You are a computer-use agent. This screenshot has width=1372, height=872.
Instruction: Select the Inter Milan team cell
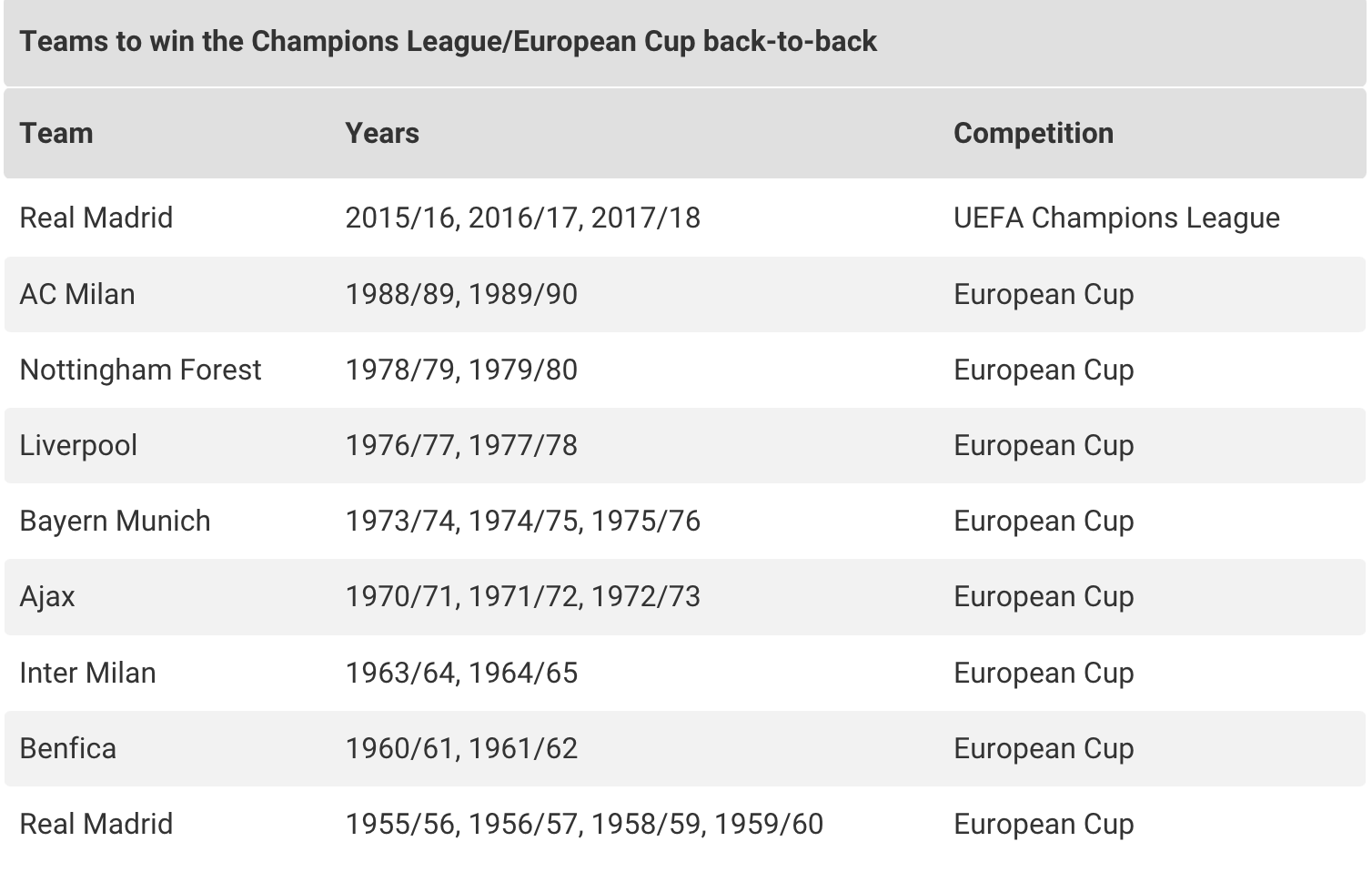pos(87,673)
